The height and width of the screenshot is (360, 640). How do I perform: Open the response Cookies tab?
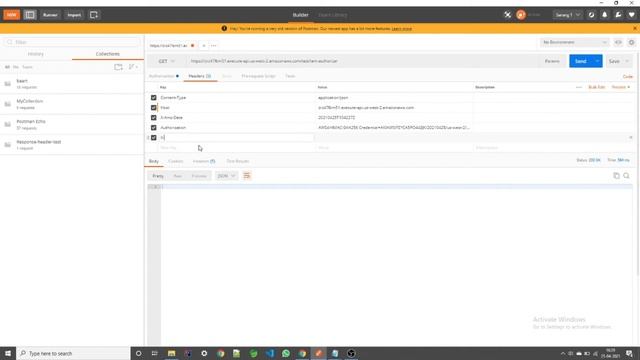176,161
